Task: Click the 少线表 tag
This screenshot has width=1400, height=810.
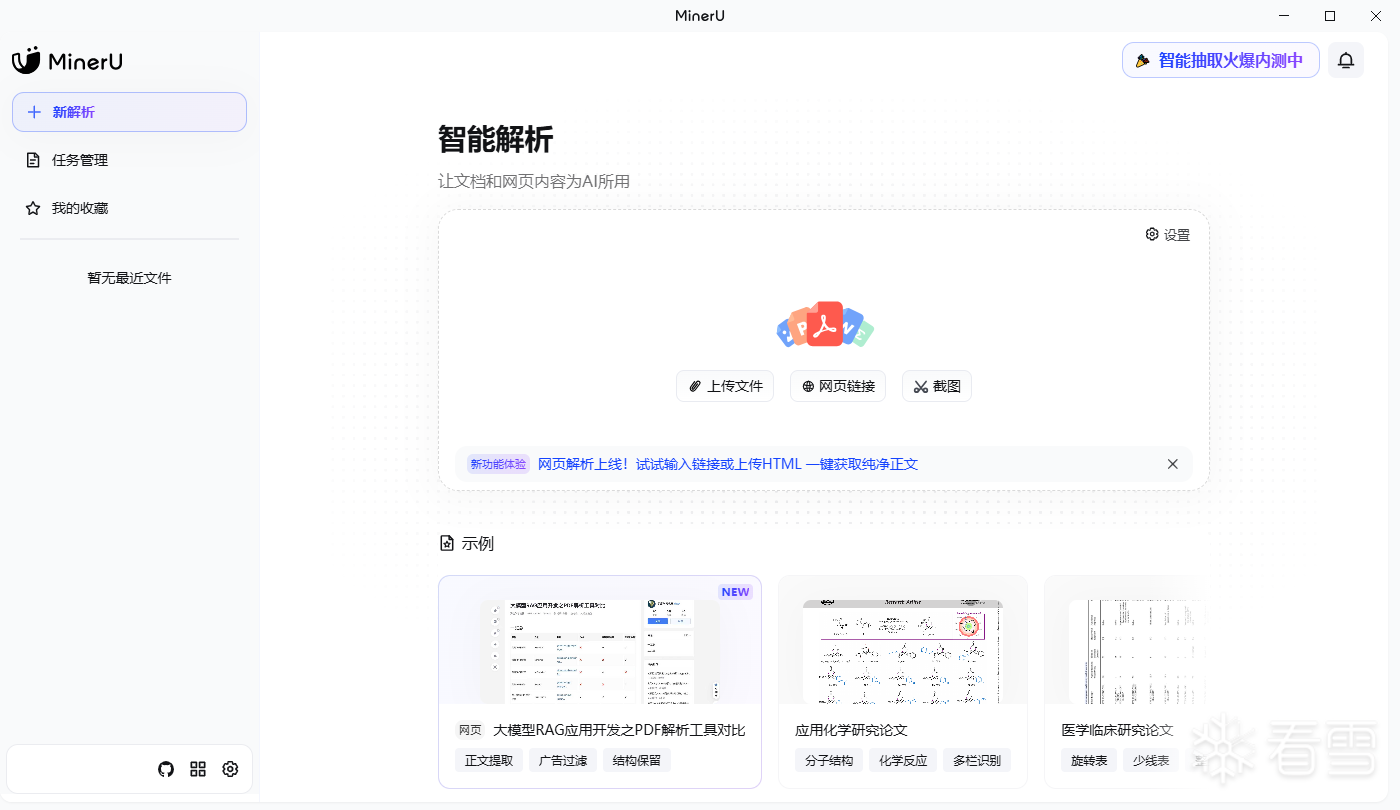Action: (x=1151, y=760)
